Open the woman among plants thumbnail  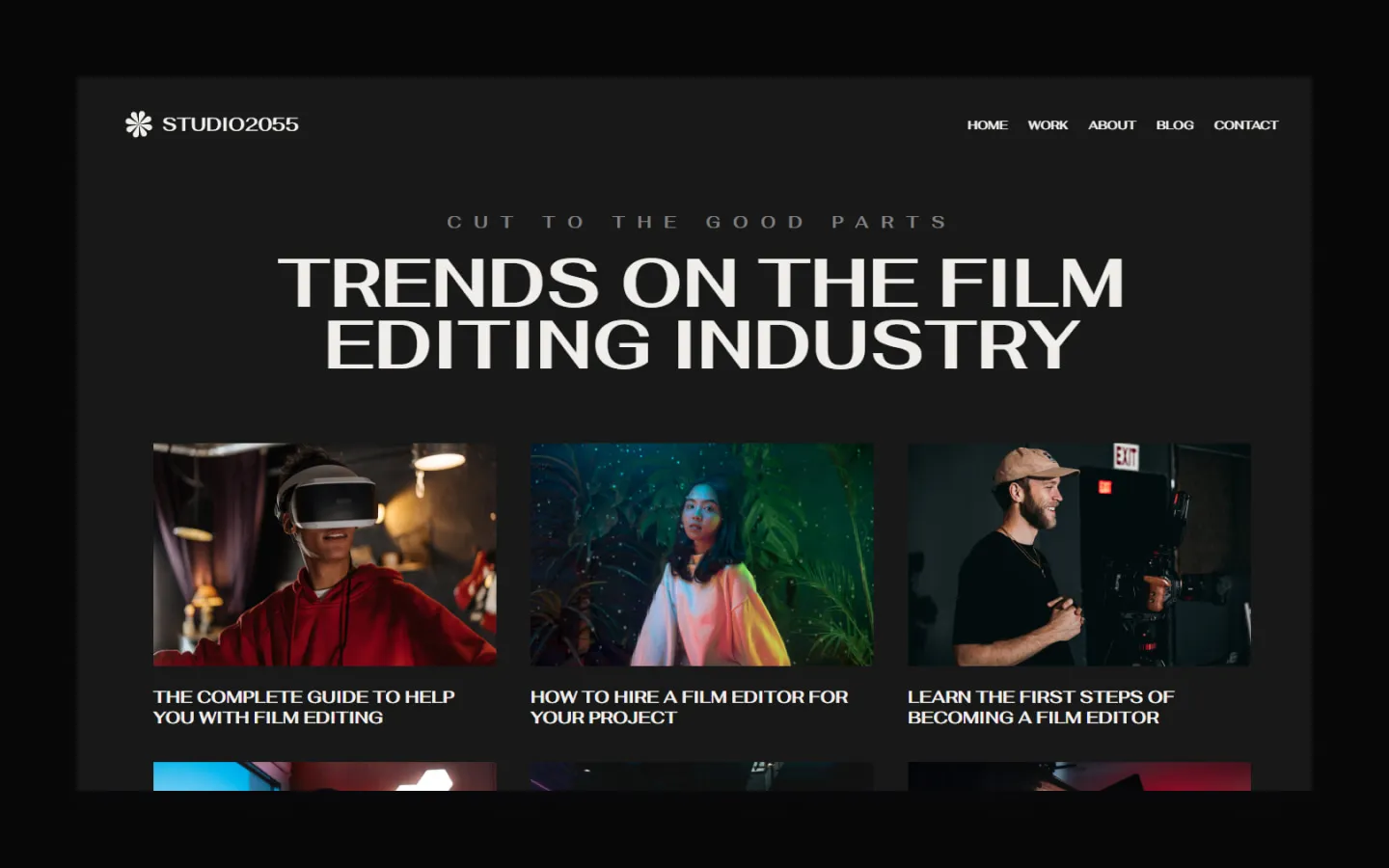701,555
